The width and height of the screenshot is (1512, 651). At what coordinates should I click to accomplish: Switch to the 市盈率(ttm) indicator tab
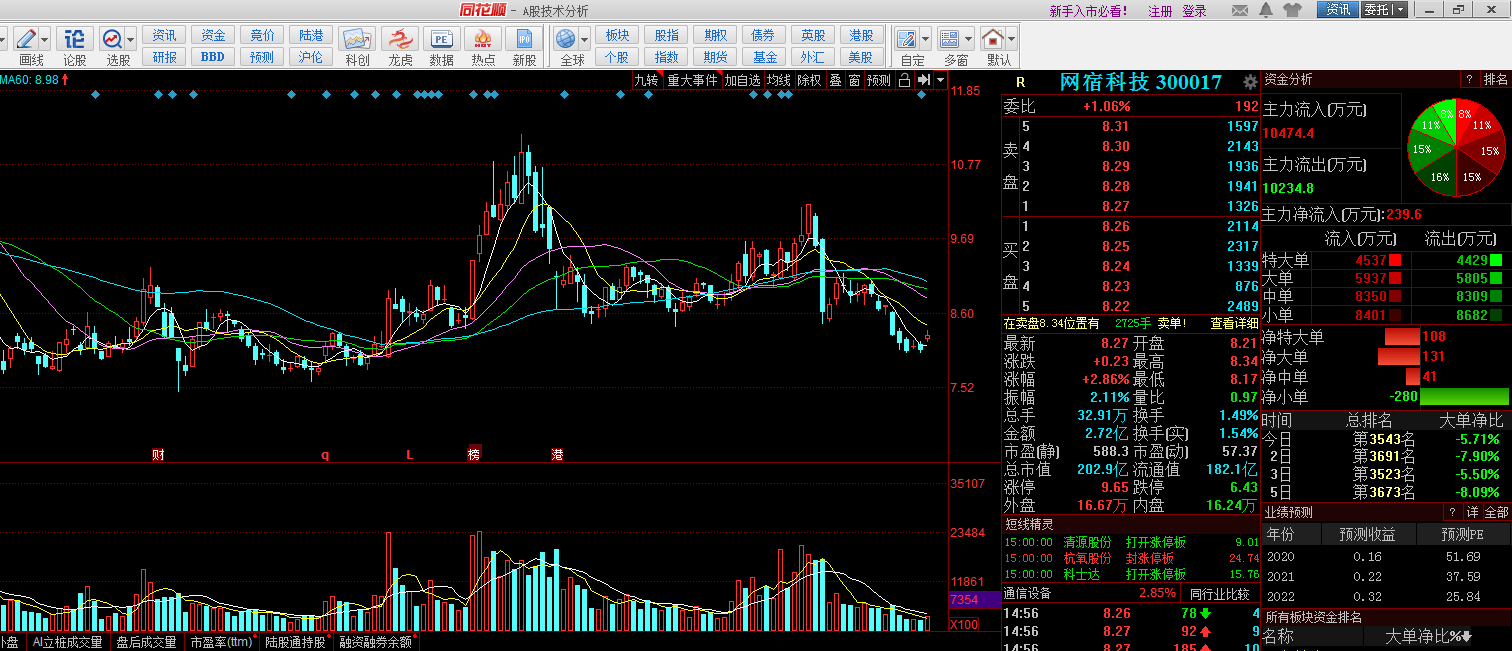[x=221, y=642]
